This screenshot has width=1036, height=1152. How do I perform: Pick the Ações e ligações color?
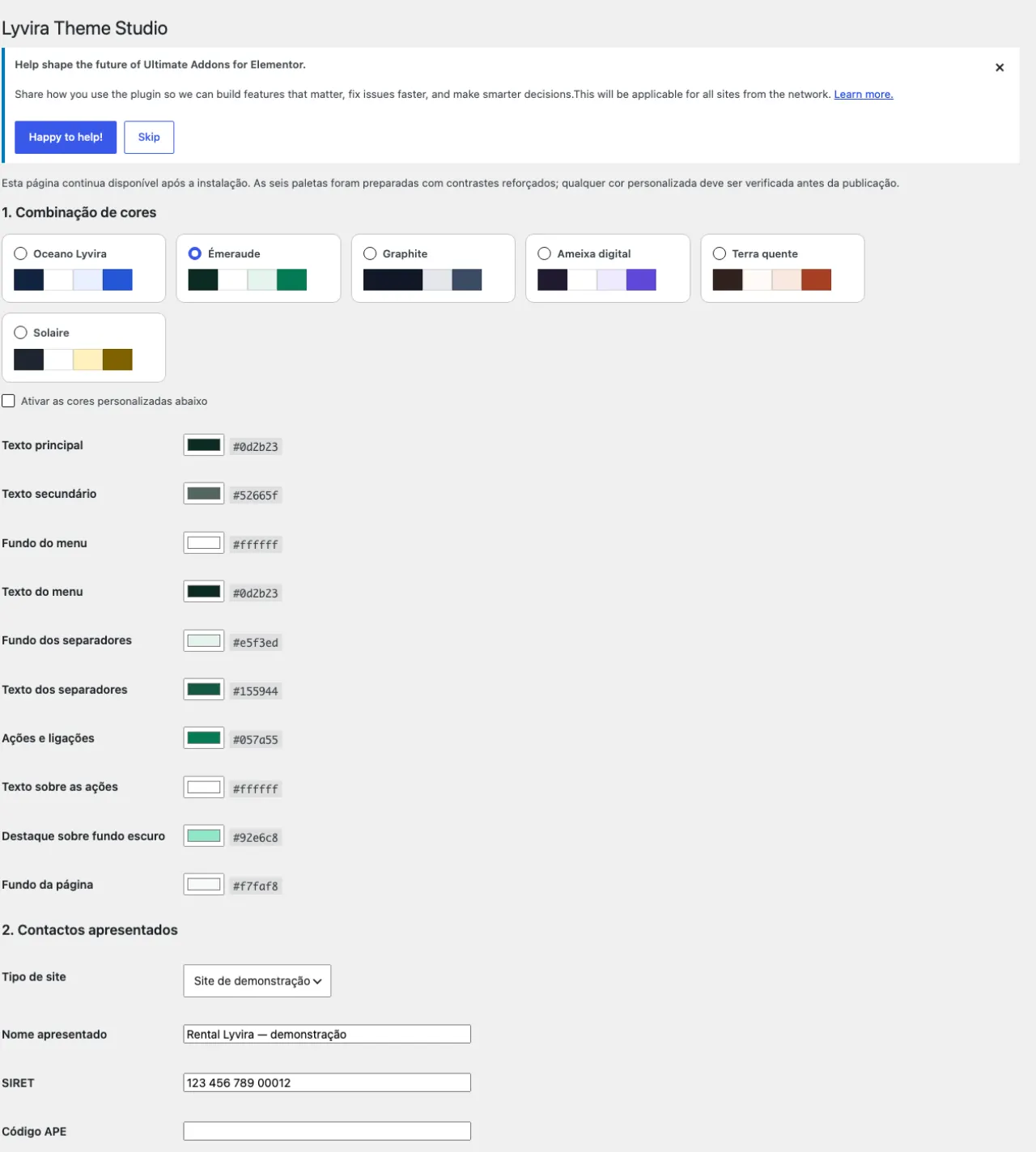point(204,738)
